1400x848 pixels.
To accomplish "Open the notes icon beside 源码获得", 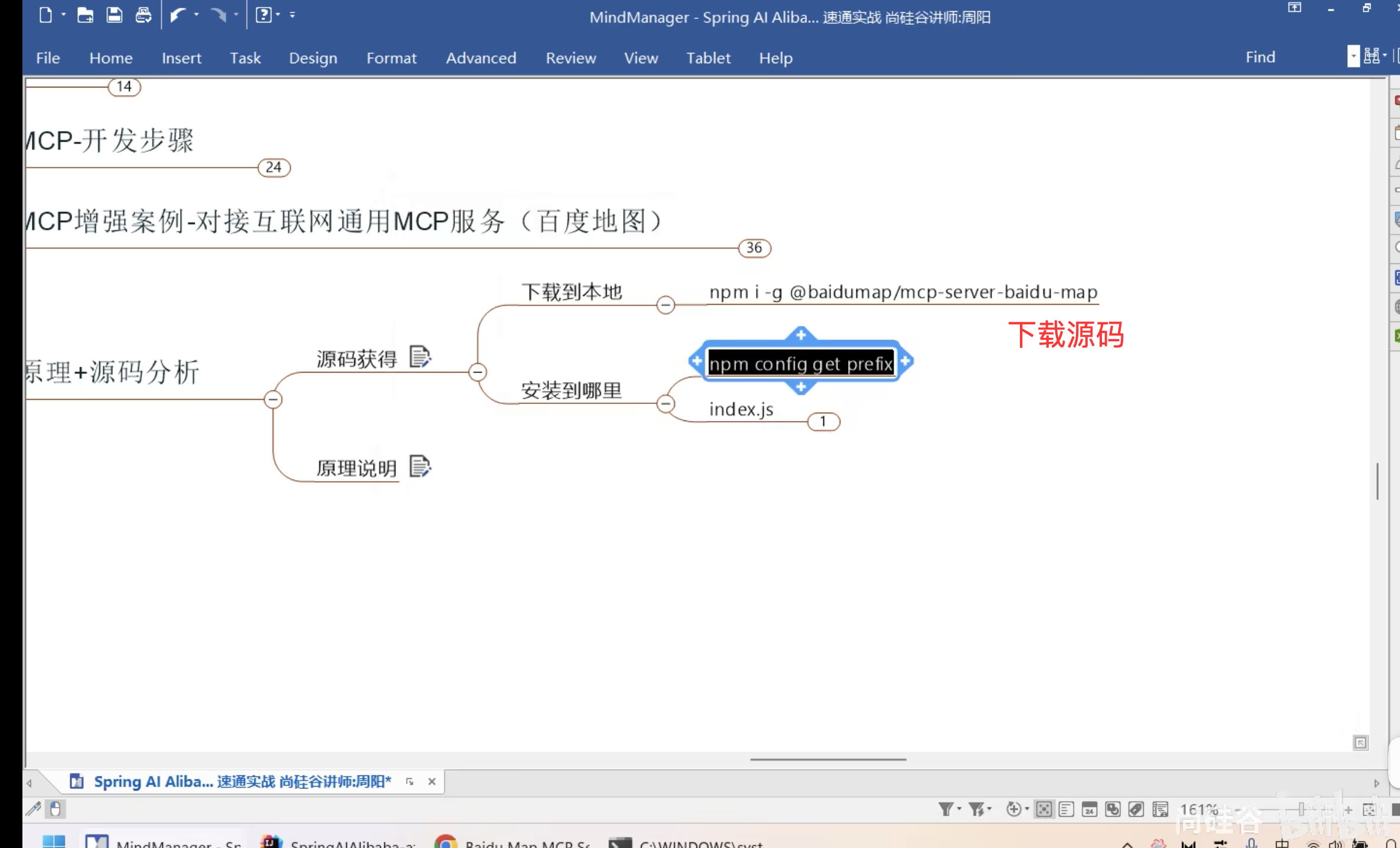I will [x=421, y=357].
